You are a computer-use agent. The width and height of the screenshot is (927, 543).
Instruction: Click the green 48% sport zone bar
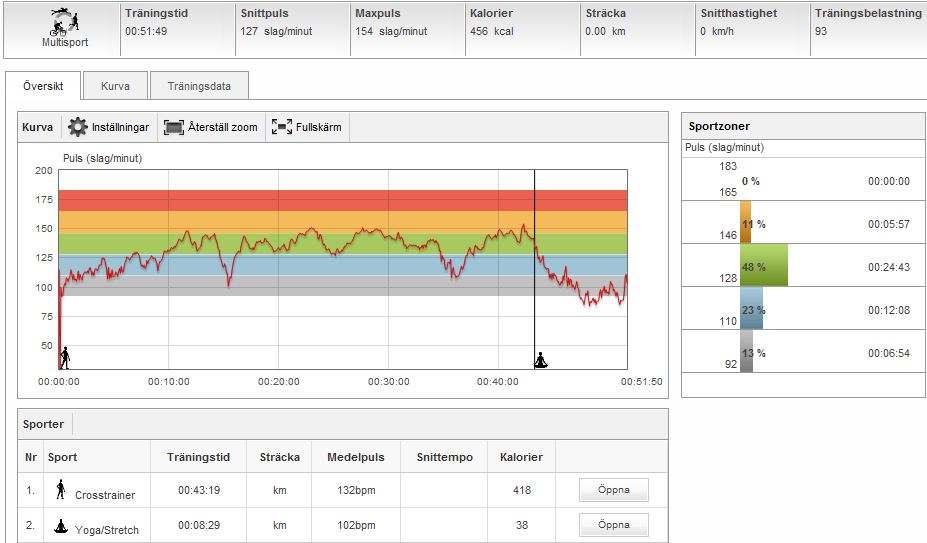tap(764, 266)
